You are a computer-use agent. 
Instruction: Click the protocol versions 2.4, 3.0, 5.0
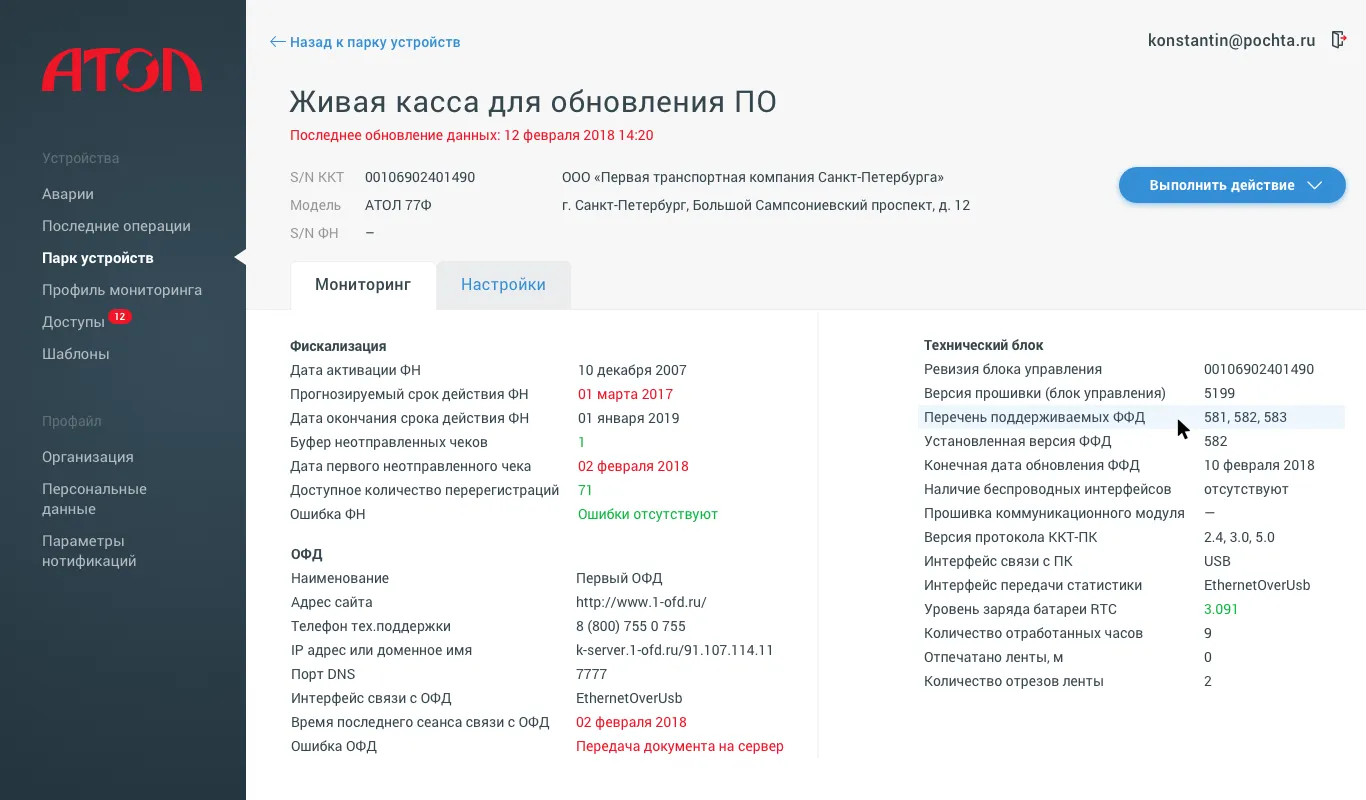pyautogui.click(x=1239, y=537)
